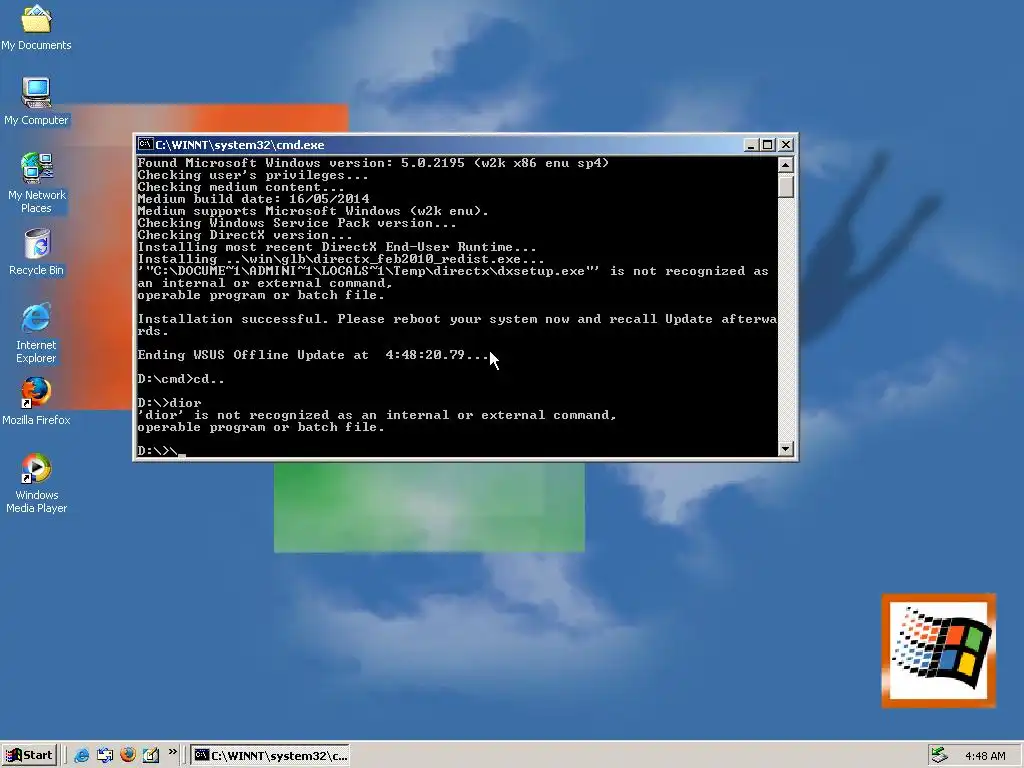
Task: Click the cmd.exe title bar text
Action: (x=240, y=145)
